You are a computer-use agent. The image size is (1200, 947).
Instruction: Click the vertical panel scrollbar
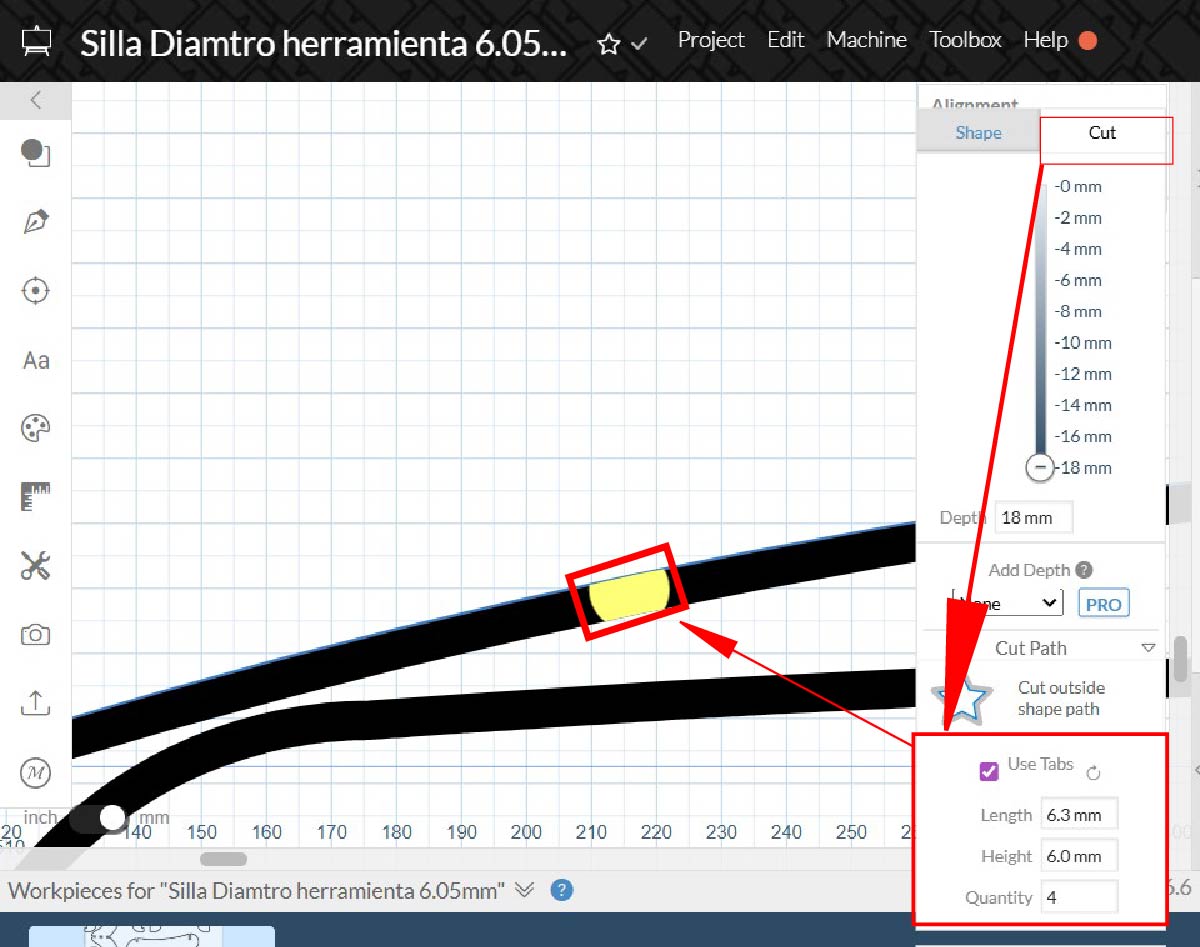[1180, 657]
